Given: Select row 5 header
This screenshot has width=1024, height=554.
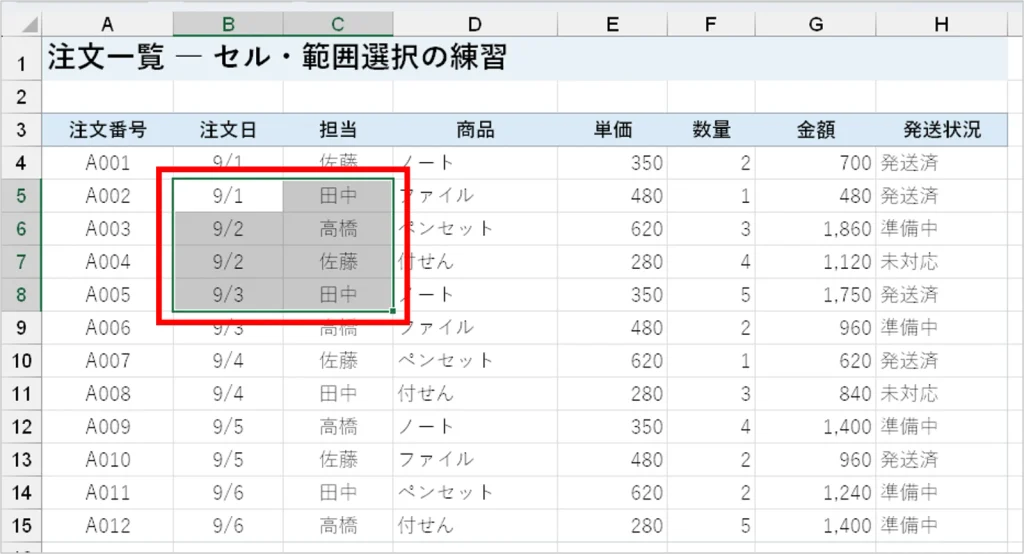Looking at the screenshot, I should click(x=21, y=195).
